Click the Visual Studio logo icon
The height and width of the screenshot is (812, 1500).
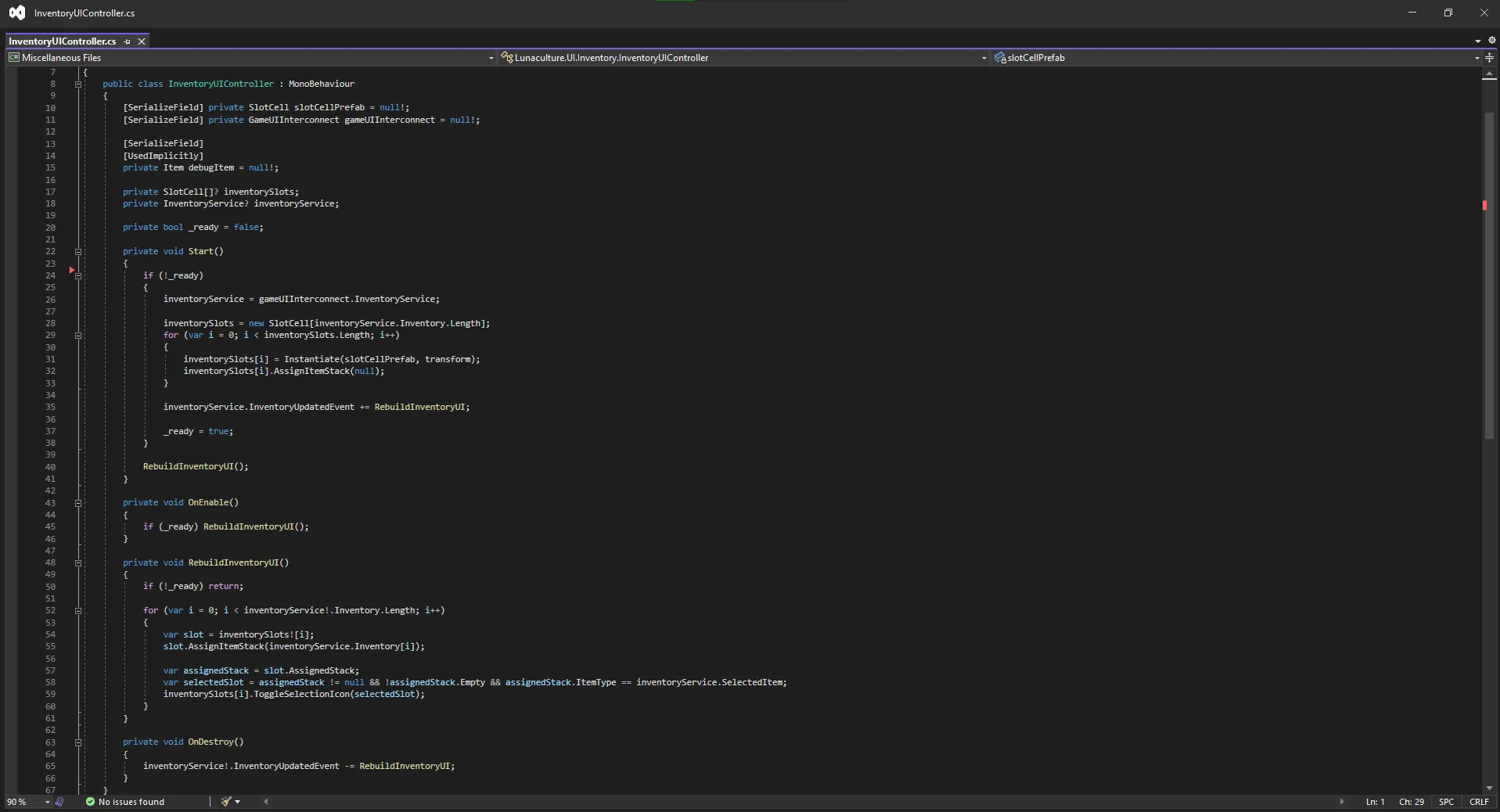point(16,13)
